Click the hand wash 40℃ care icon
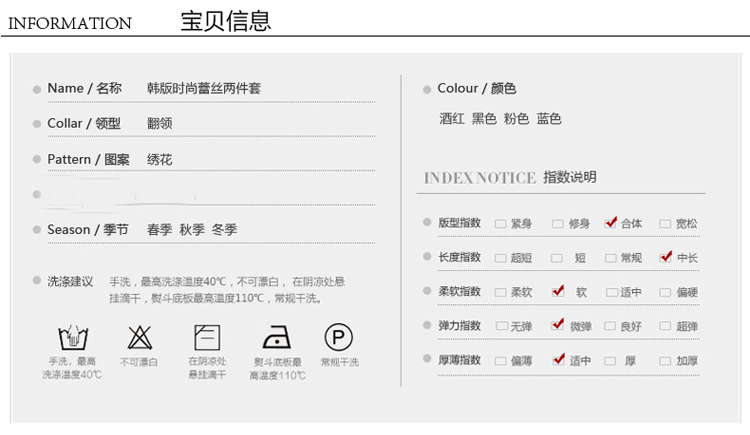This screenshot has height=435, width=750. 71,336
